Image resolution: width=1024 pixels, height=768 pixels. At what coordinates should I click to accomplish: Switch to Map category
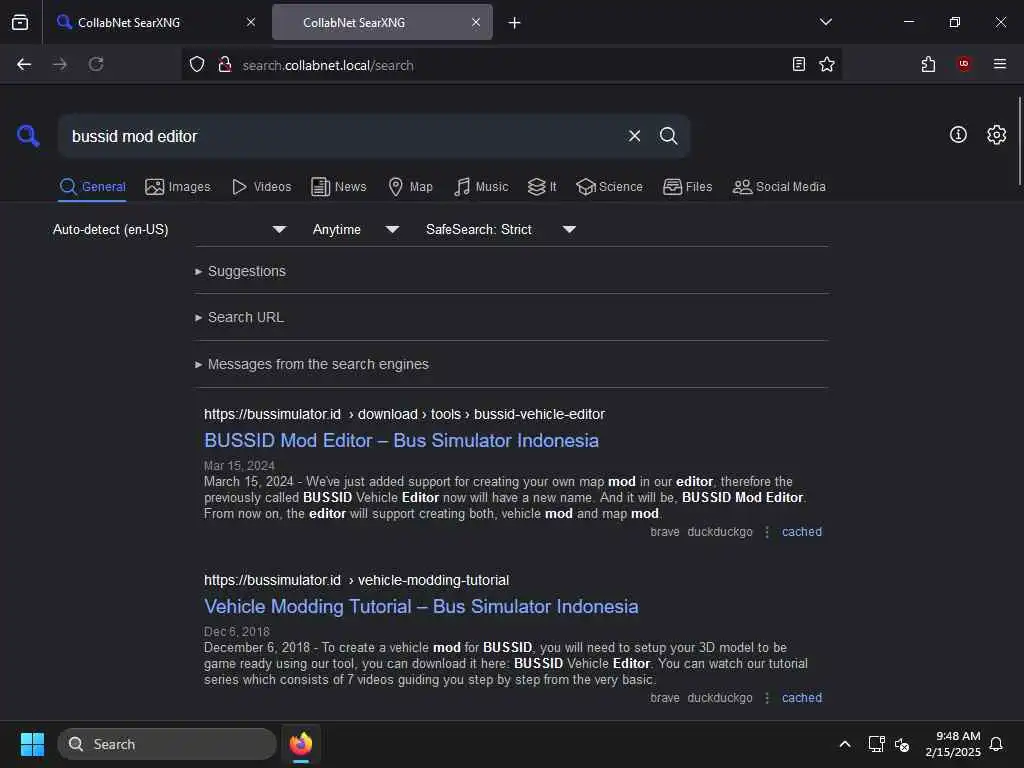pyautogui.click(x=410, y=187)
